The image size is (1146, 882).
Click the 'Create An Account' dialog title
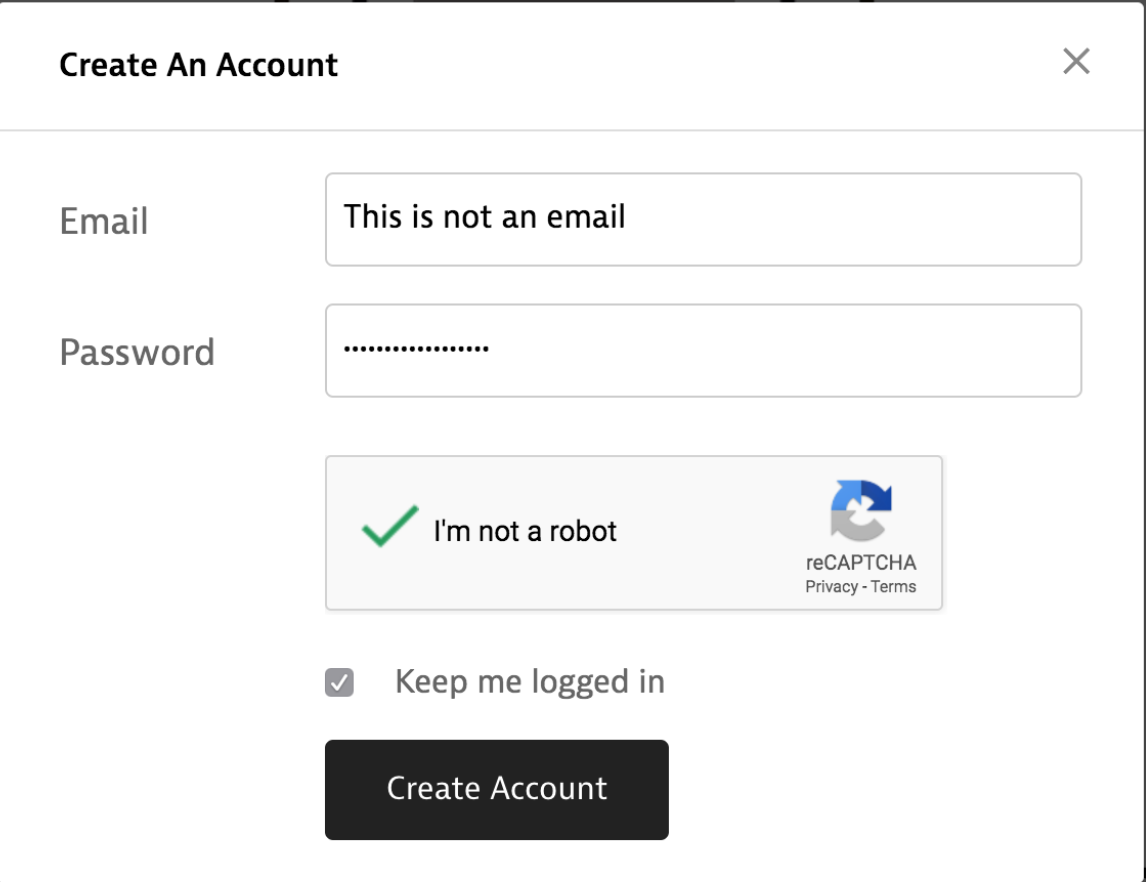pyautogui.click(x=199, y=64)
